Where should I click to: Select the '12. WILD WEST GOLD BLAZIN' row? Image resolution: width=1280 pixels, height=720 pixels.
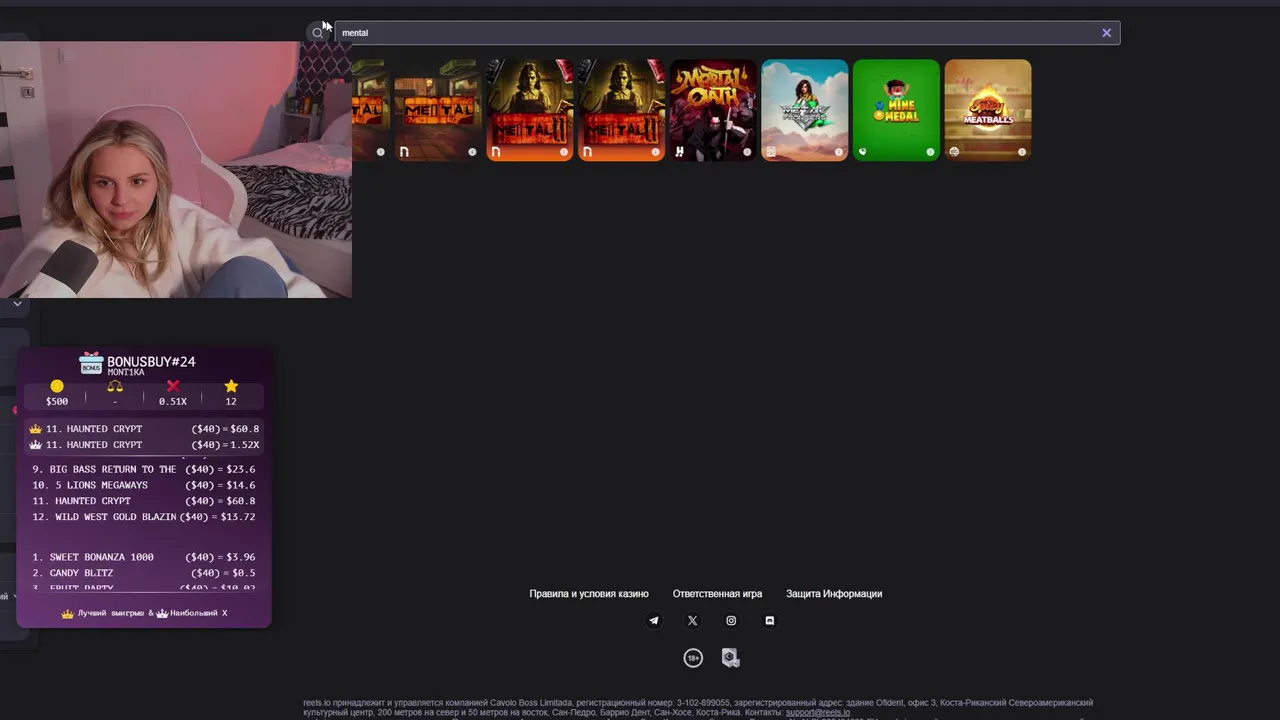point(144,517)
